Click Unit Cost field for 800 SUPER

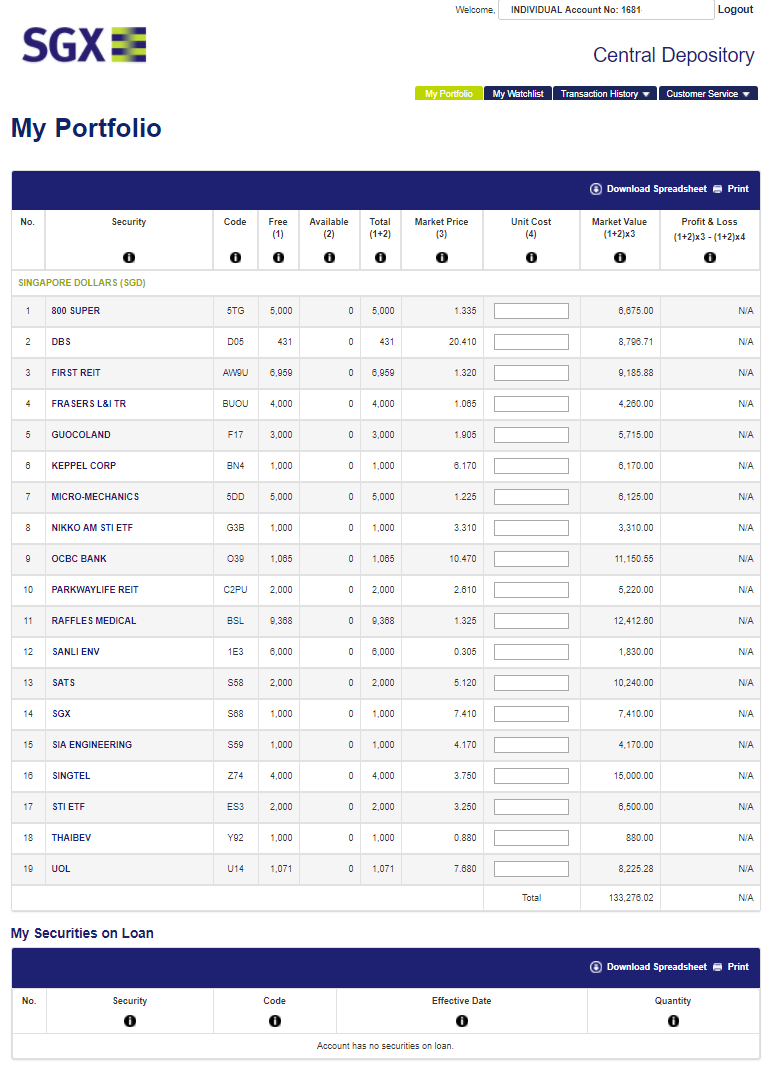point(531,311)
